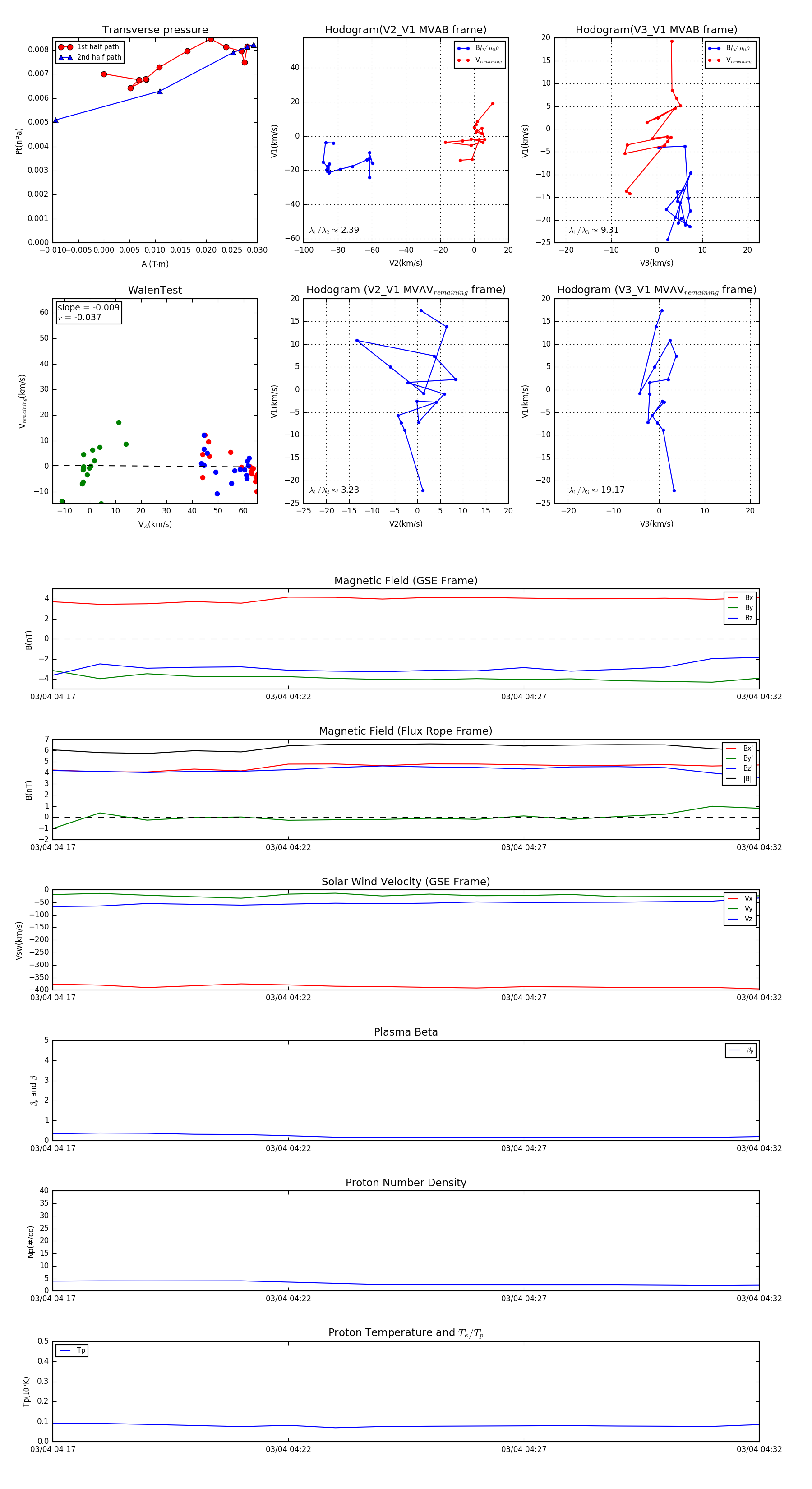Viewport: 812px width, 1489px height.
Task: Click the "Vz" legend entry in solar wind panel
Action: click(x=740, y=919)
